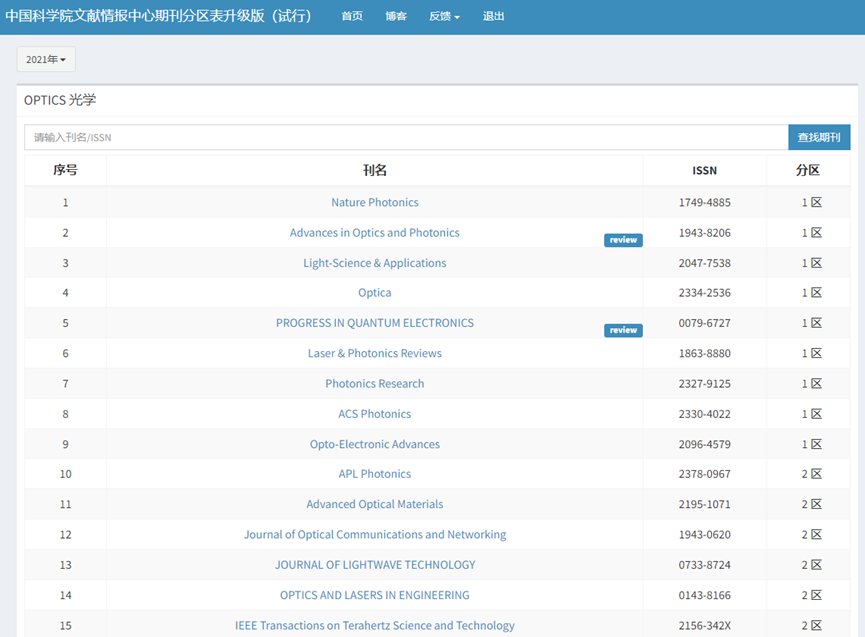Click the 查找期刊 search button
This screenshot has width=865, height=637.
pyautogui.click(x=819, y=137)
